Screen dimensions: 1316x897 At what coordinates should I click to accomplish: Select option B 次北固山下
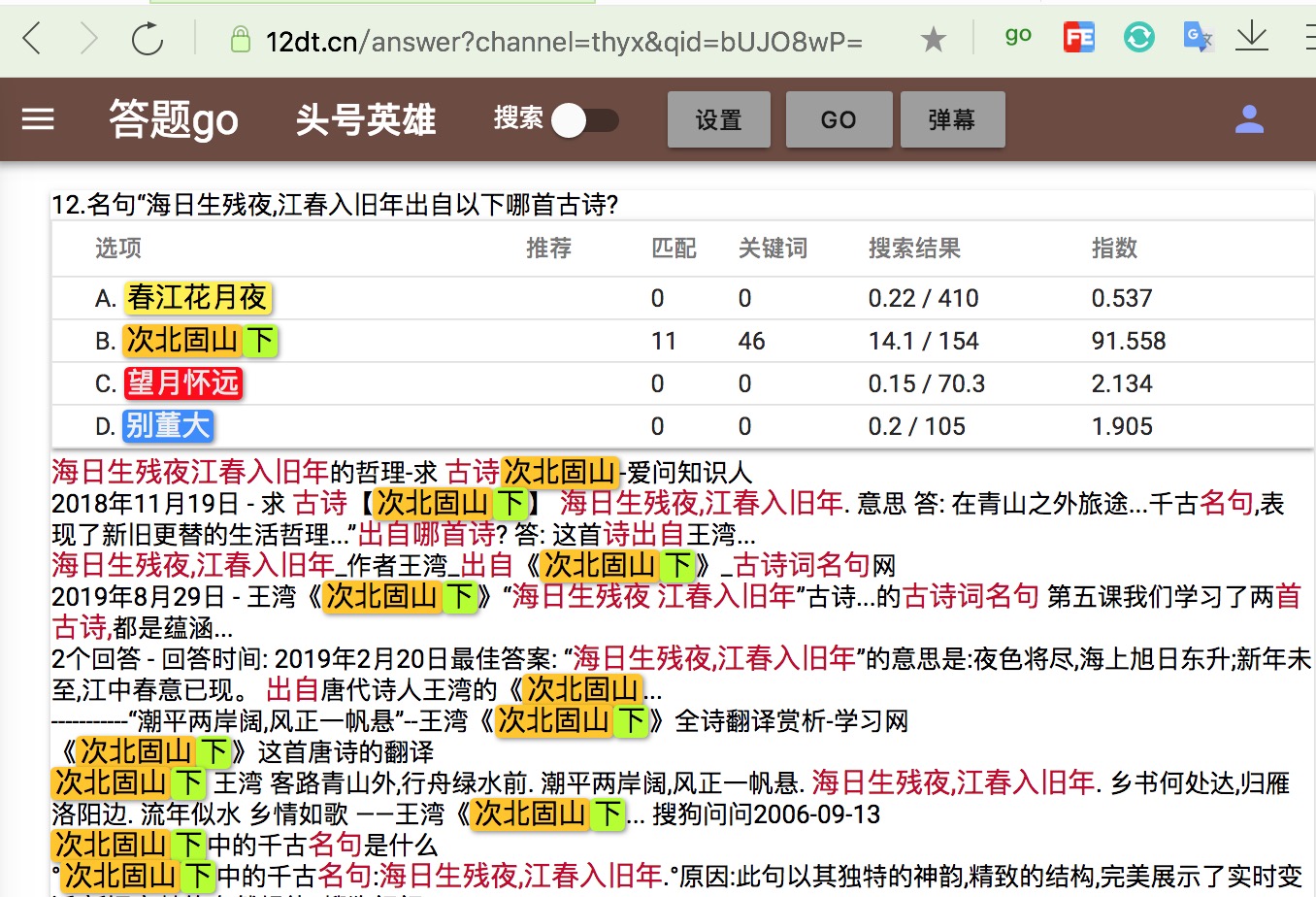(200, 341)
